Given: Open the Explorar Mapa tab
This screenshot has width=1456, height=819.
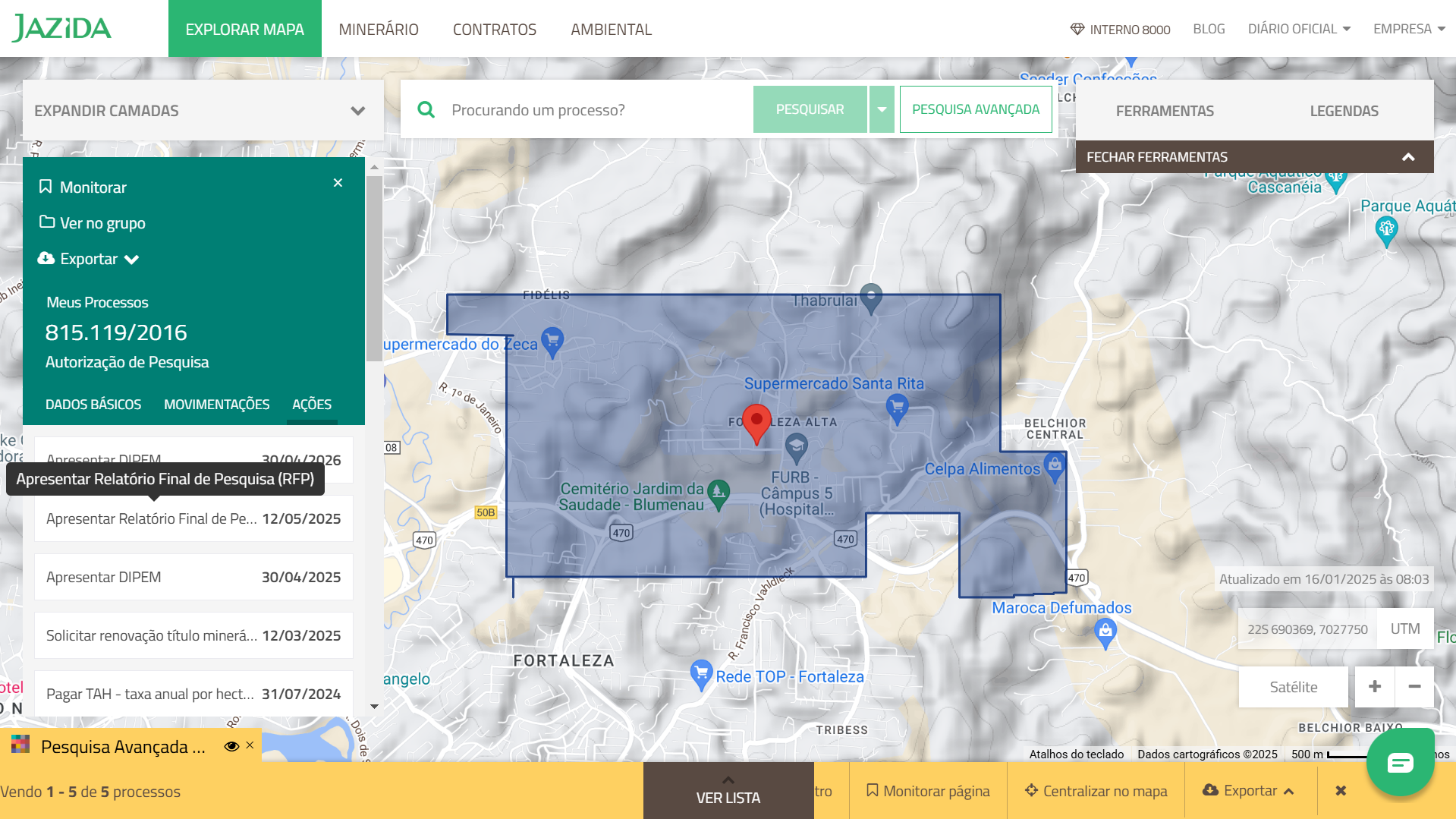Looking at the screenshot, I should click(244, 29).
